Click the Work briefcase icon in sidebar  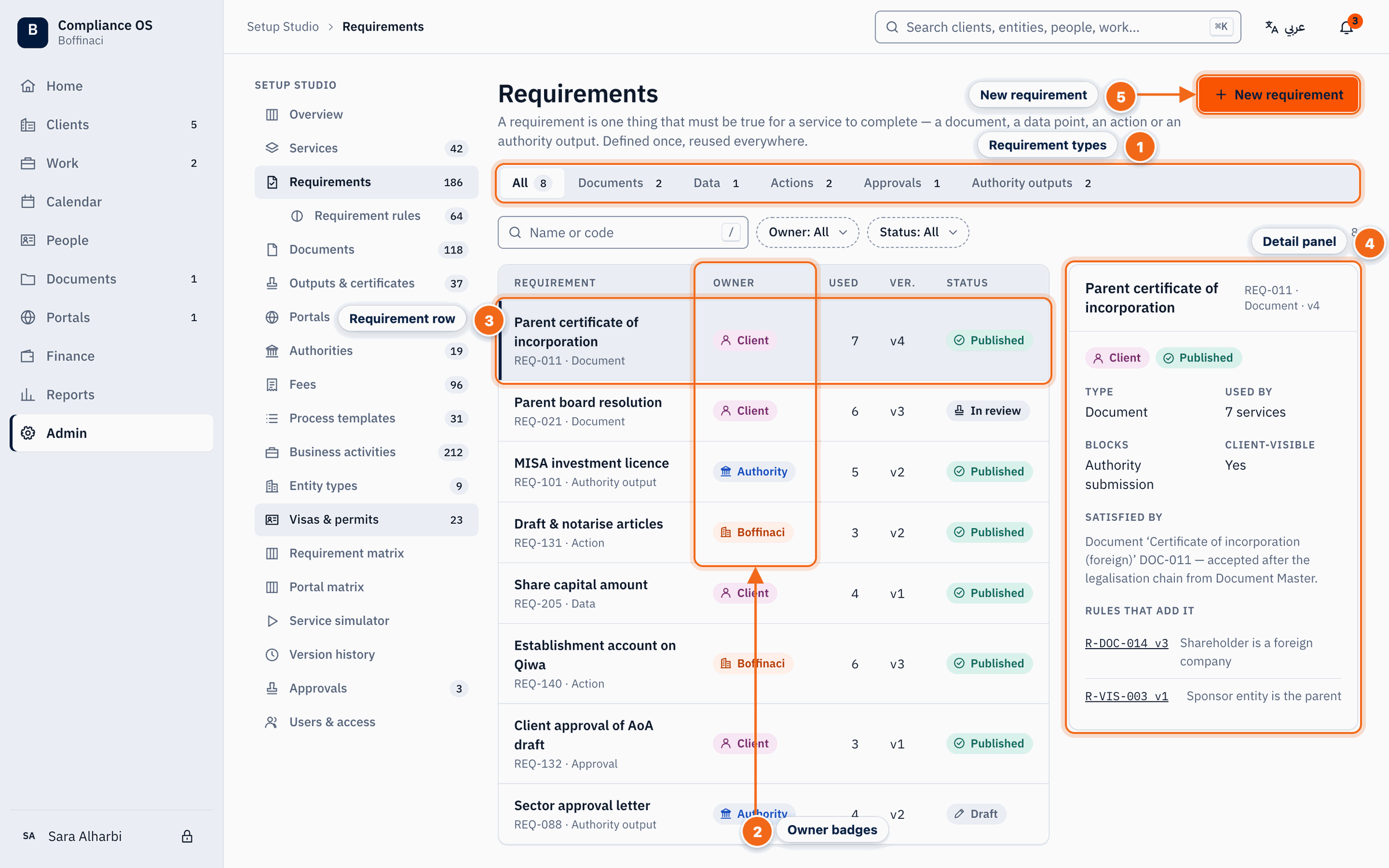coord(28,163)
